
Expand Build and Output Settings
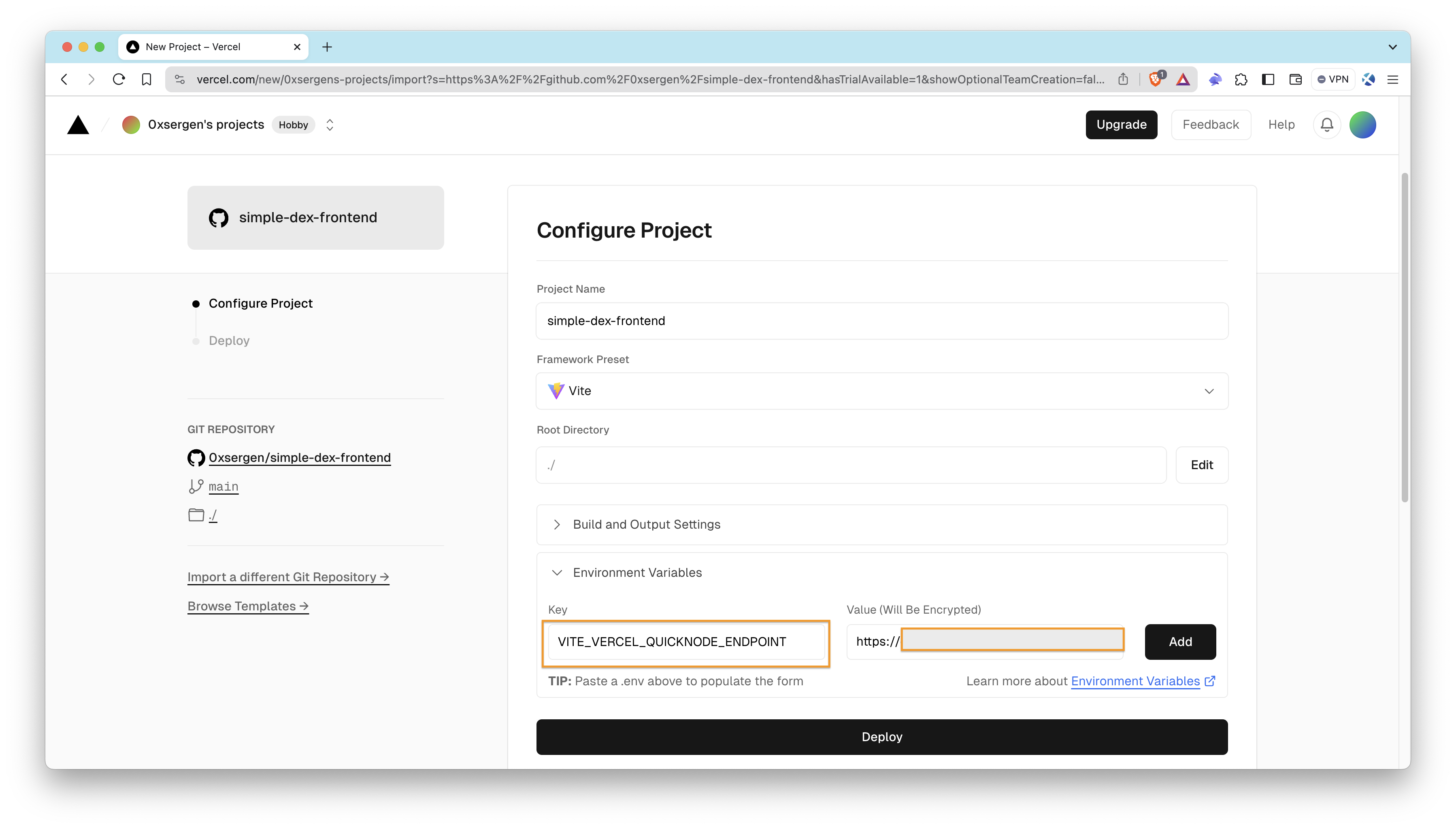881,524
